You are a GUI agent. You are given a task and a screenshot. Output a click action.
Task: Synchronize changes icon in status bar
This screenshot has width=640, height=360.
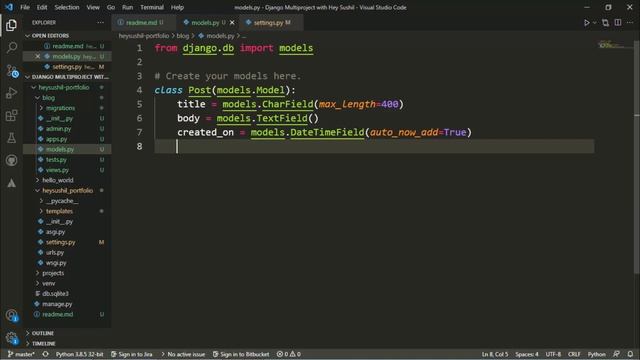click(x=45, y=354)
